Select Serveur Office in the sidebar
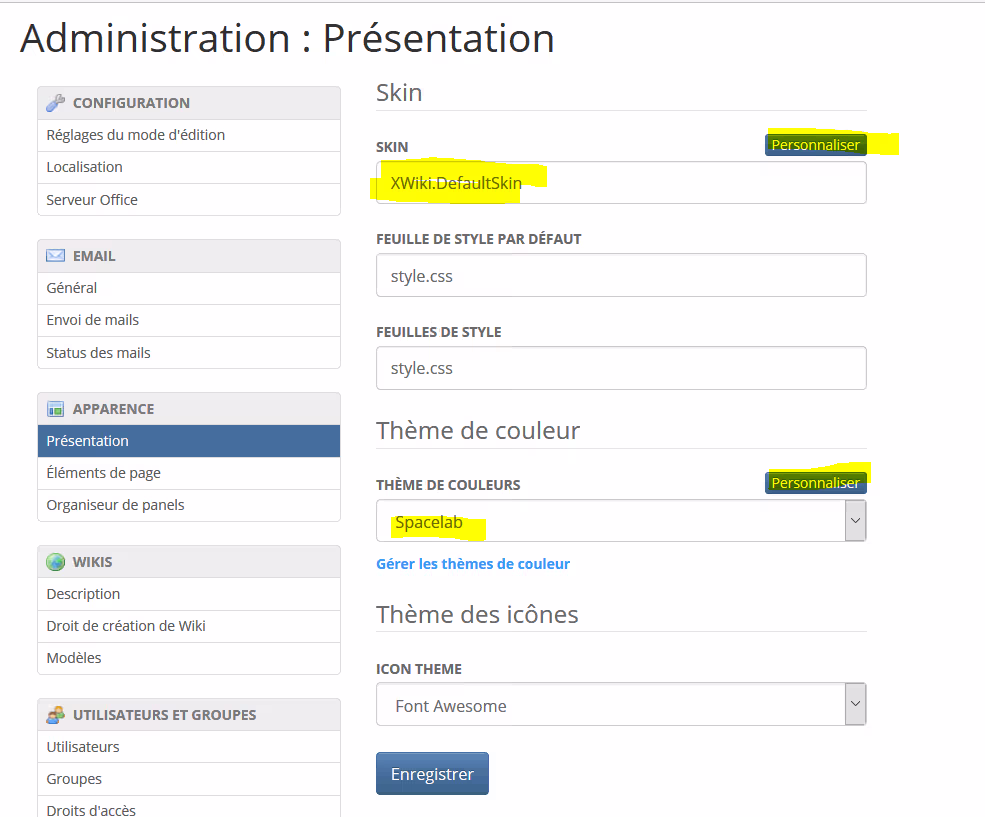 [92, 200]
